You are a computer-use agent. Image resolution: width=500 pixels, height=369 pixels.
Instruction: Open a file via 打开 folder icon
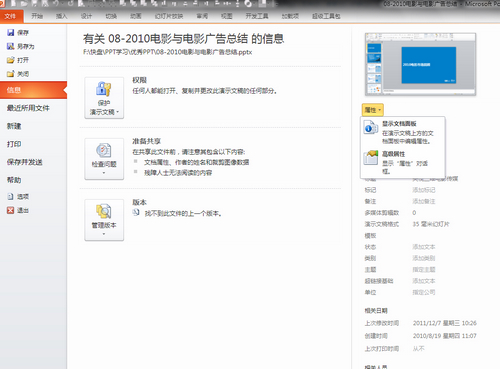[11, 60]
